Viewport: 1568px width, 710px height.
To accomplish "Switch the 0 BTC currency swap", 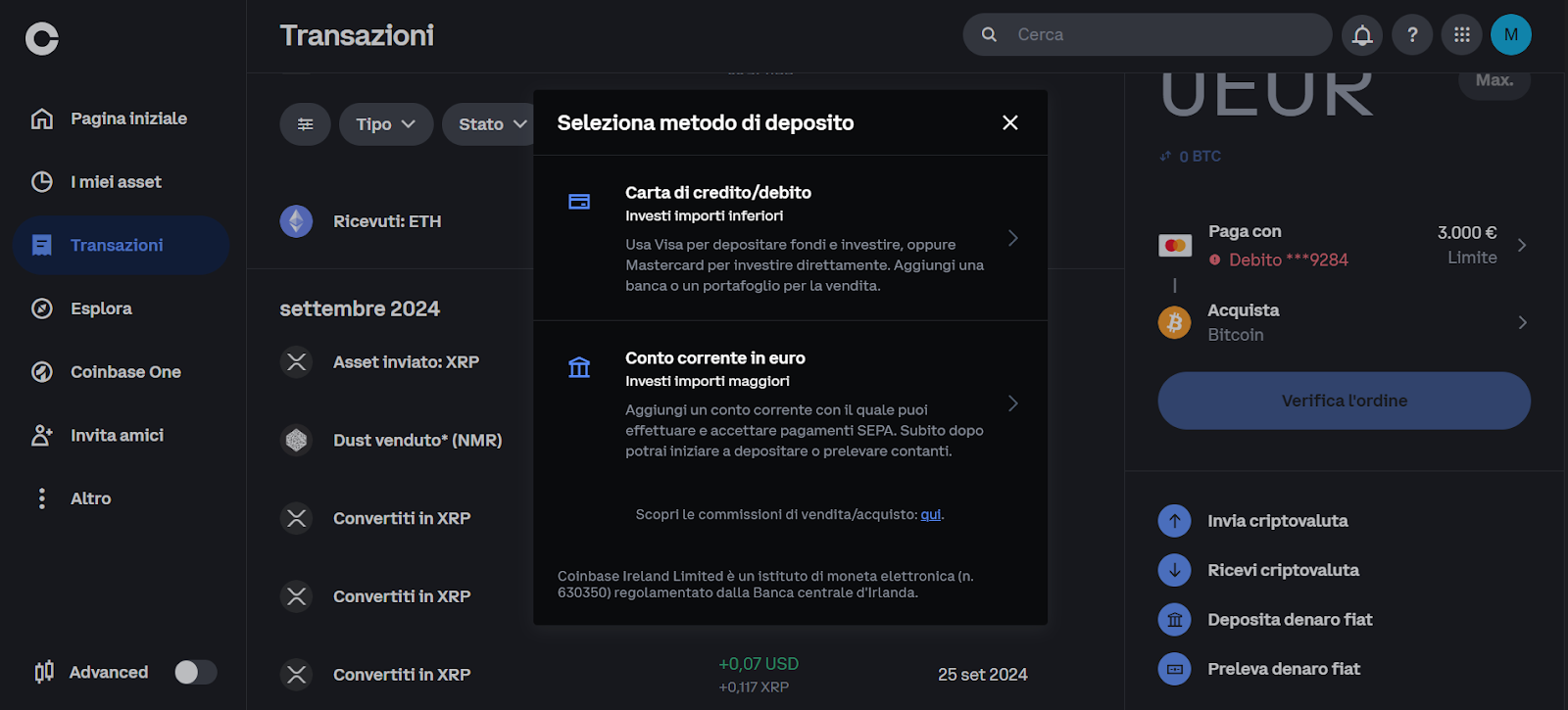I will point(1191,157).
